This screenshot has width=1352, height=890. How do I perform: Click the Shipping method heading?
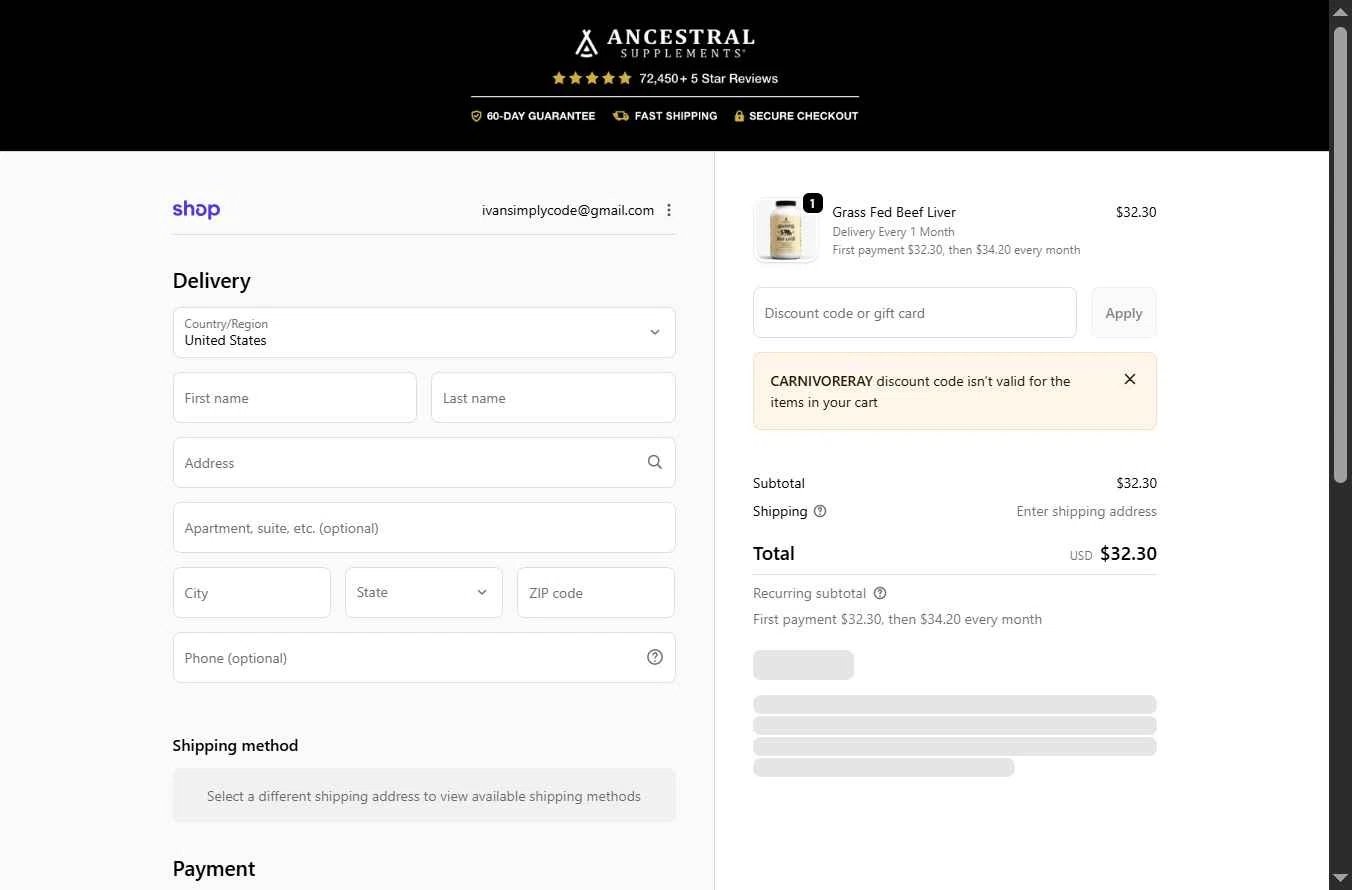tap(235, 745)
